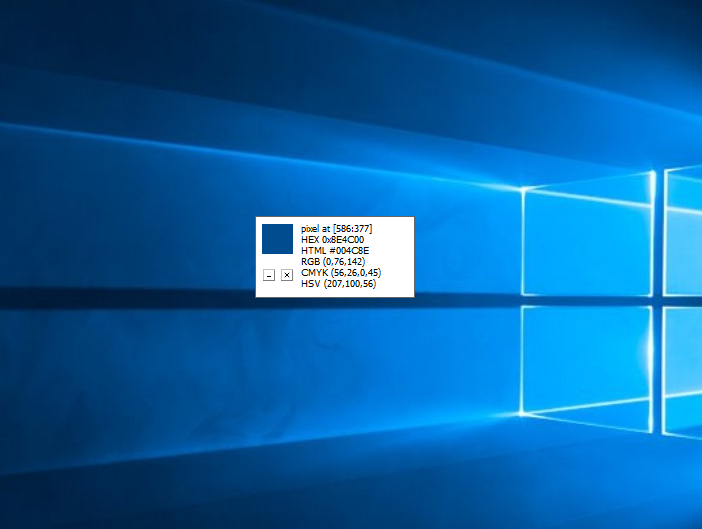Select the 'RGB (0,76,142)' value
Screen dimensions: 702x529
click(x=333, y=261)
